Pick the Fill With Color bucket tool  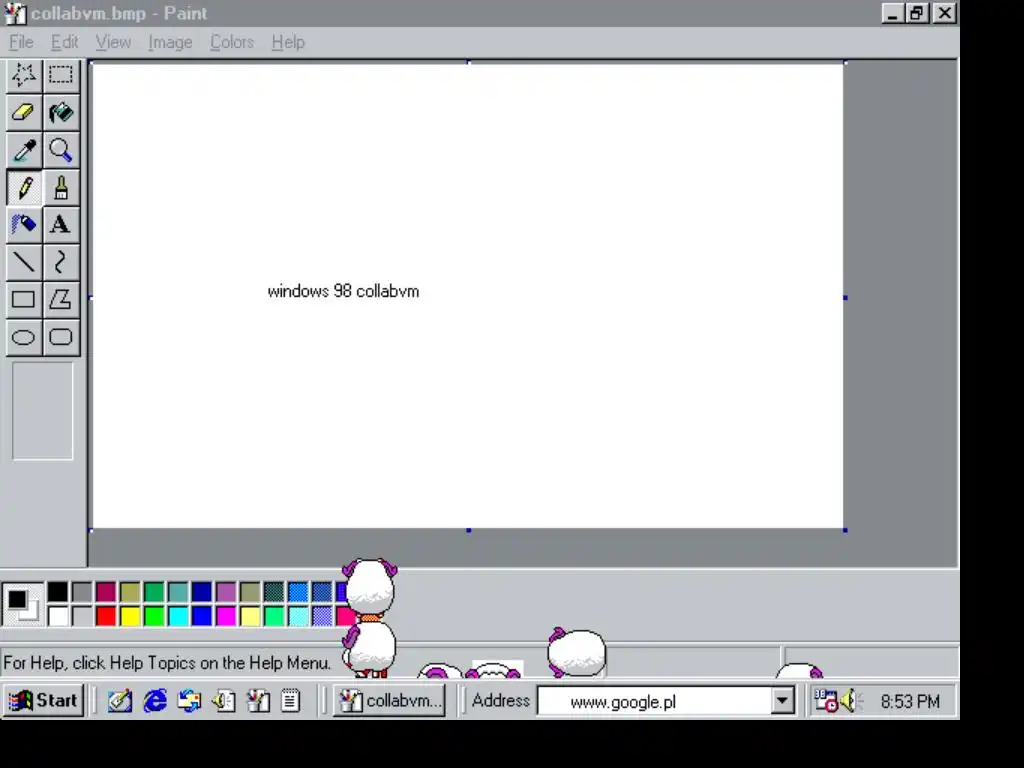point(61,112)
